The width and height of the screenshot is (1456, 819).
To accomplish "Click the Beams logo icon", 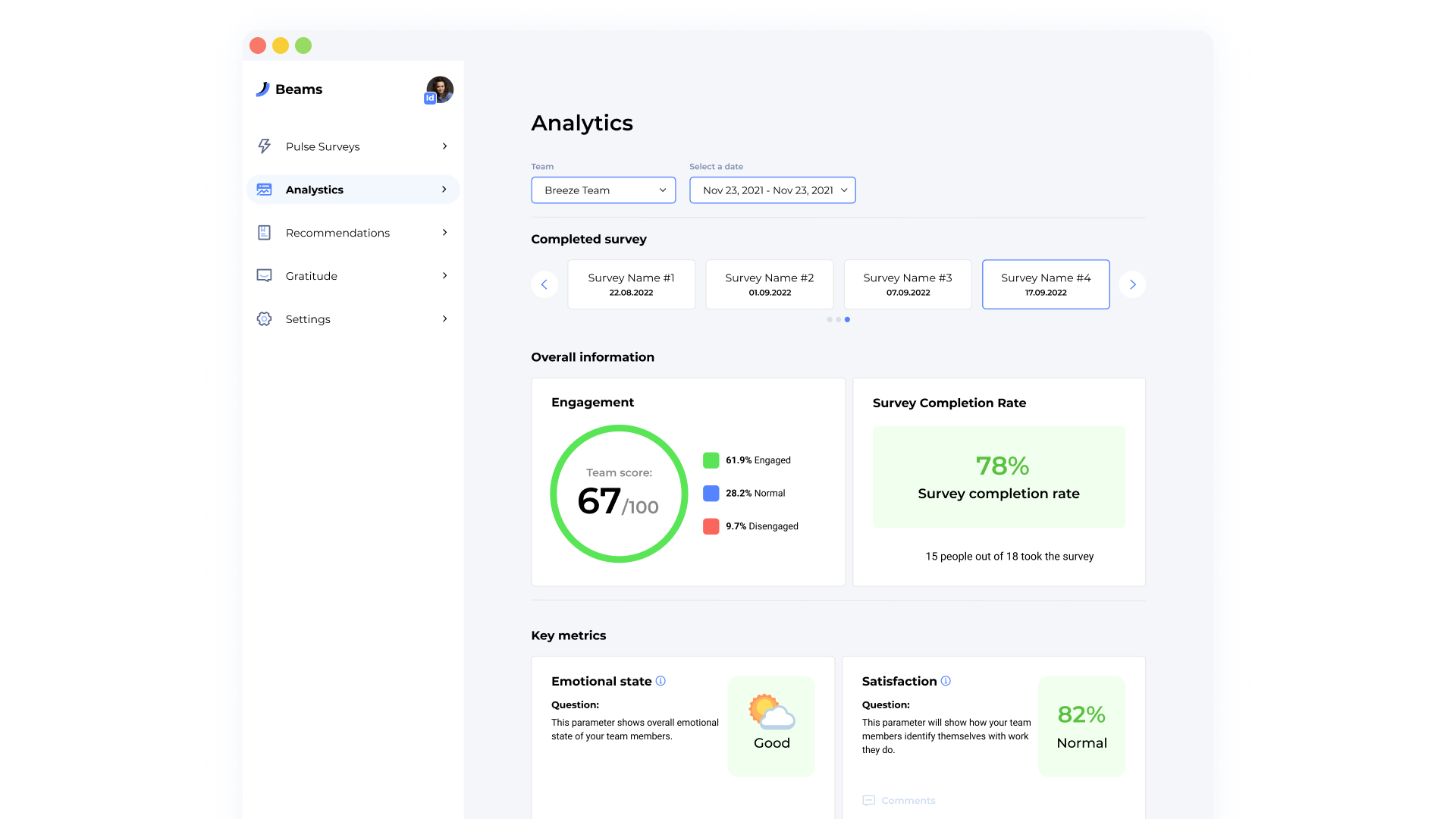I will [262, 89].
